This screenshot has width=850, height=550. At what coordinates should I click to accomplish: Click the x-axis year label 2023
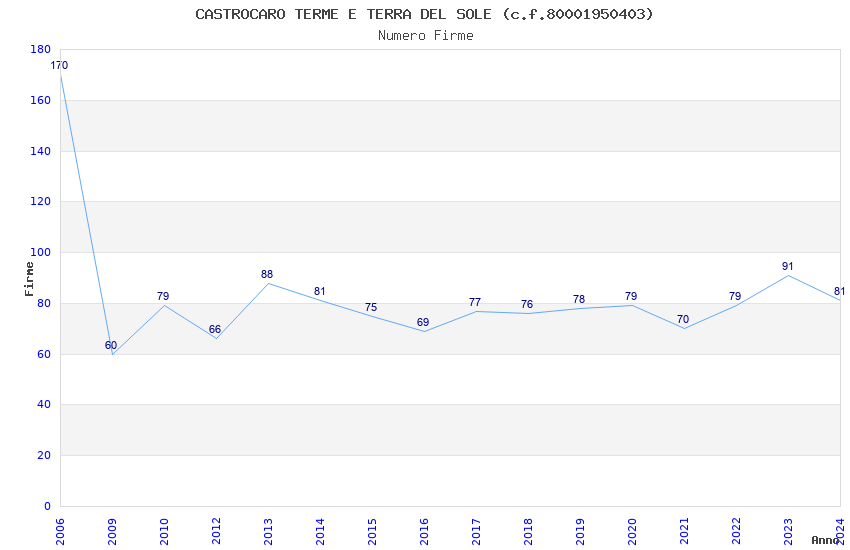(788, 532)
